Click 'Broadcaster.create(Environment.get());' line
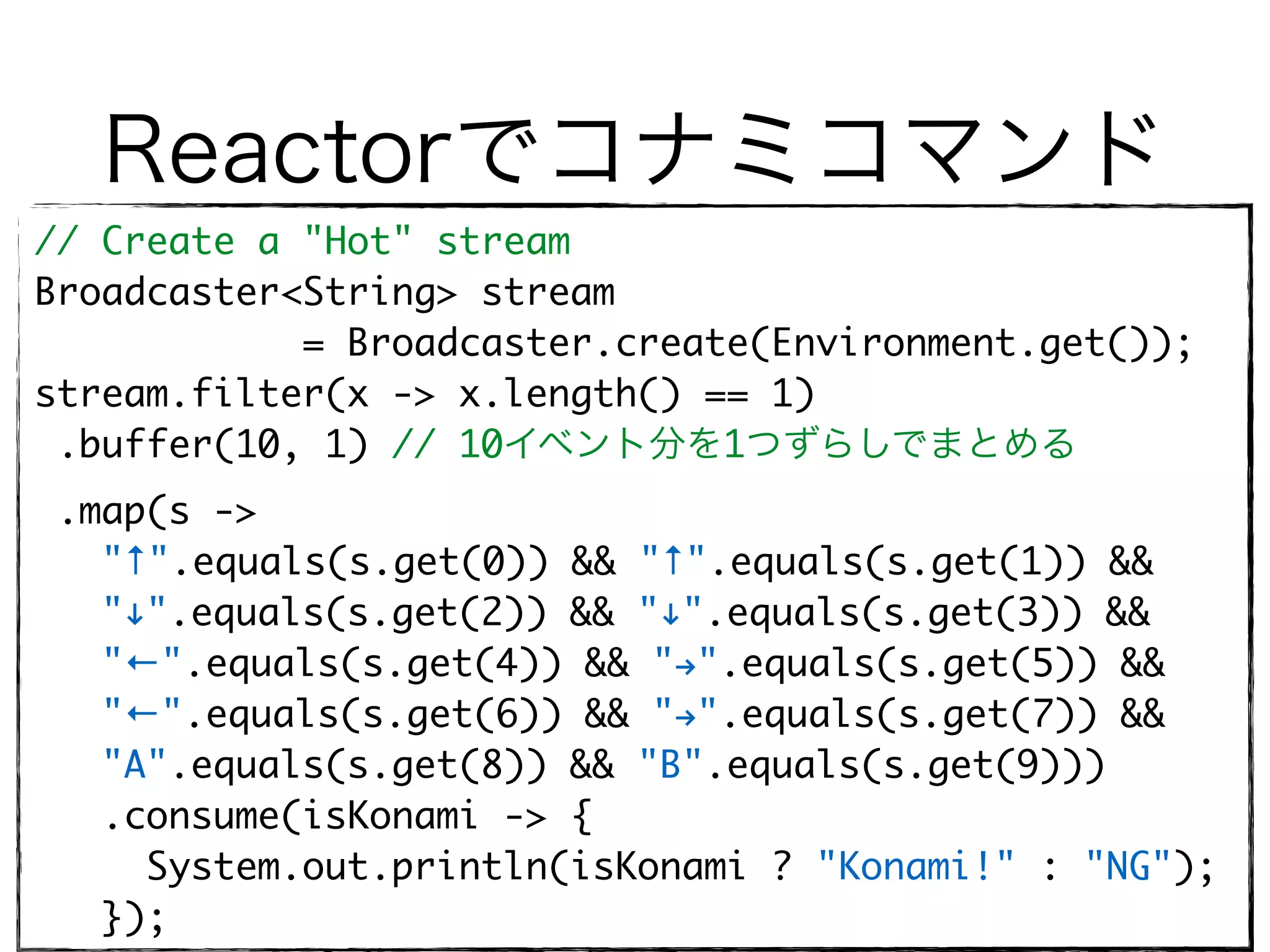Viewport: 1270px width, 952px height. pos(747,343)
